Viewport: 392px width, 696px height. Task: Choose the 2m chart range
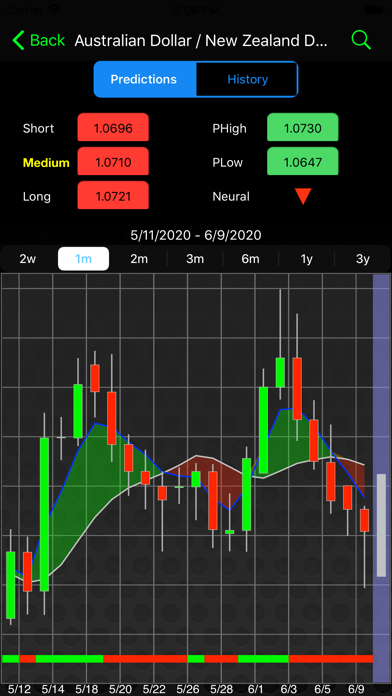139,259
